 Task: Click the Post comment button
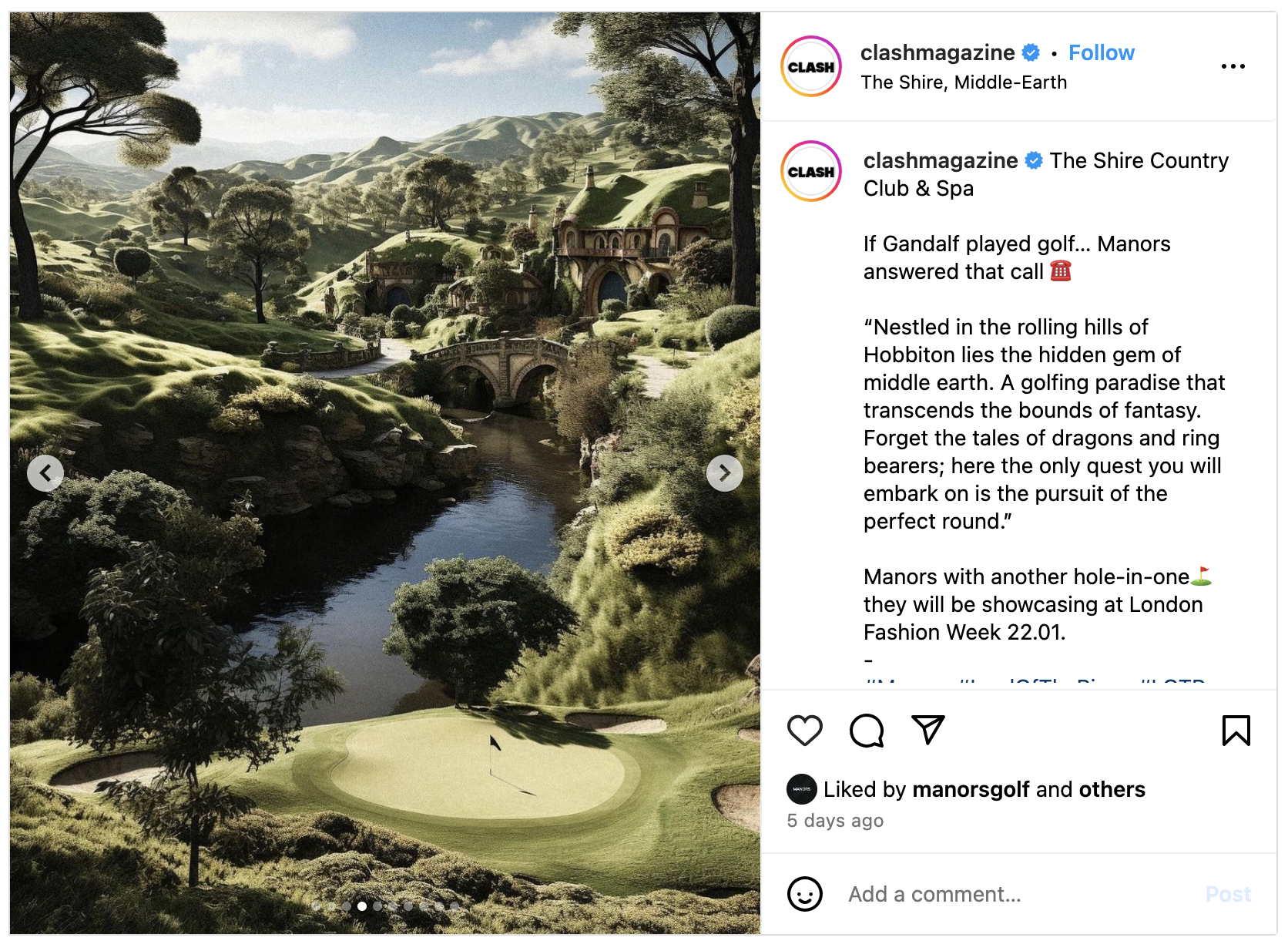[x=1228, y=894]
